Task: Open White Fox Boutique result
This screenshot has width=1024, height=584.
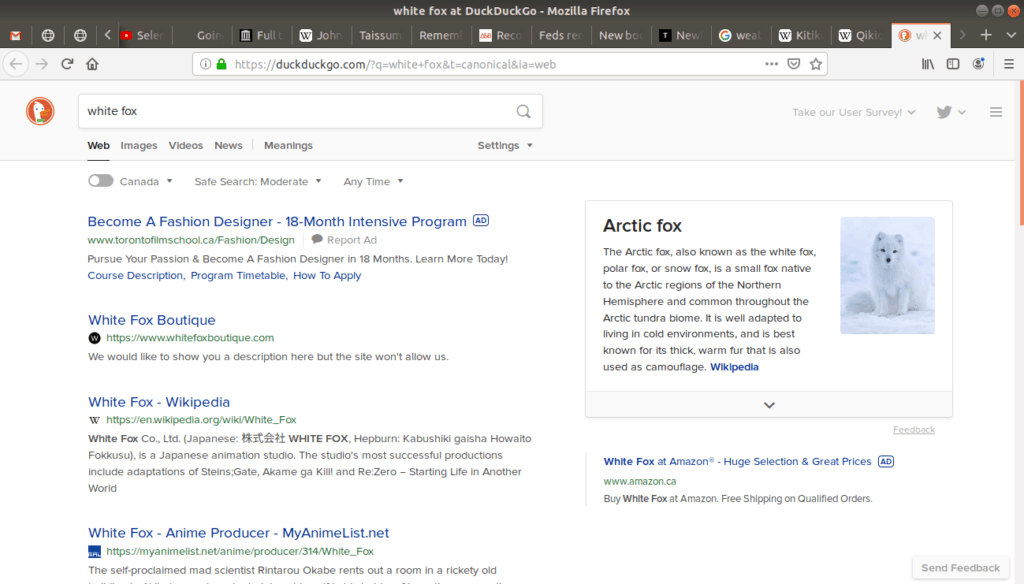Action: (x=152, y=320)
